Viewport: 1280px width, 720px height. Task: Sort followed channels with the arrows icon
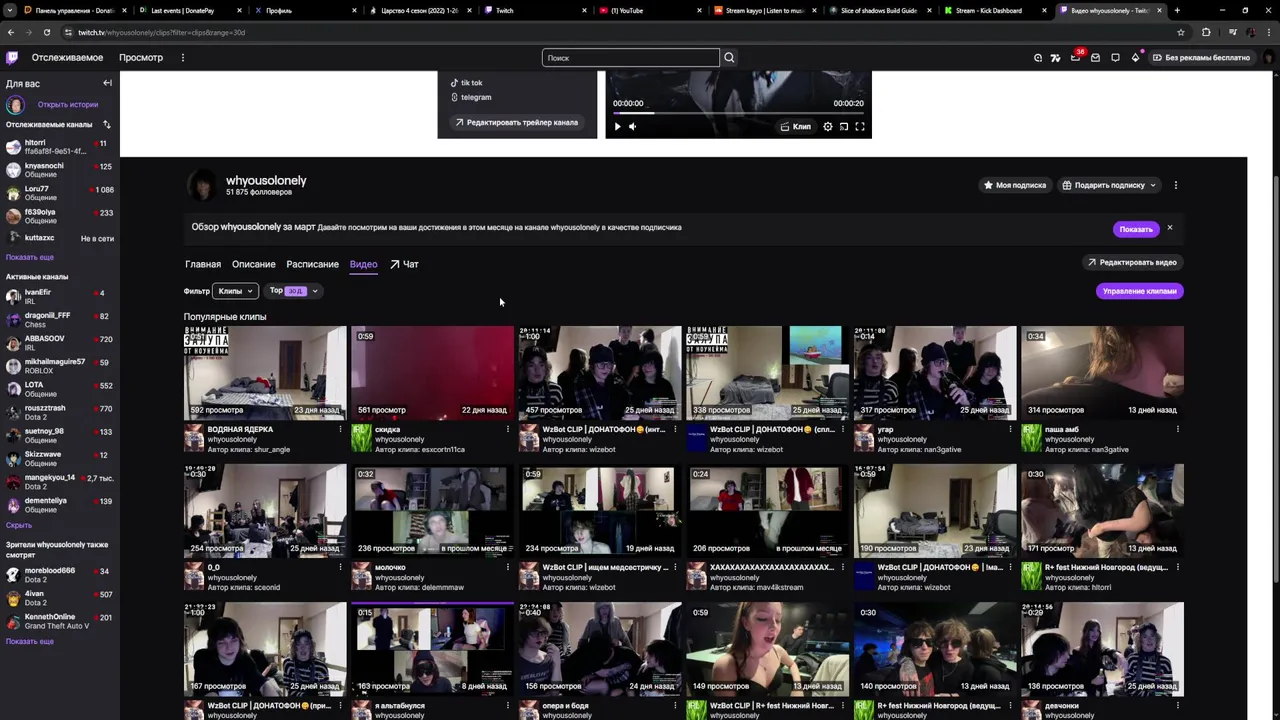tap(107, 125)
